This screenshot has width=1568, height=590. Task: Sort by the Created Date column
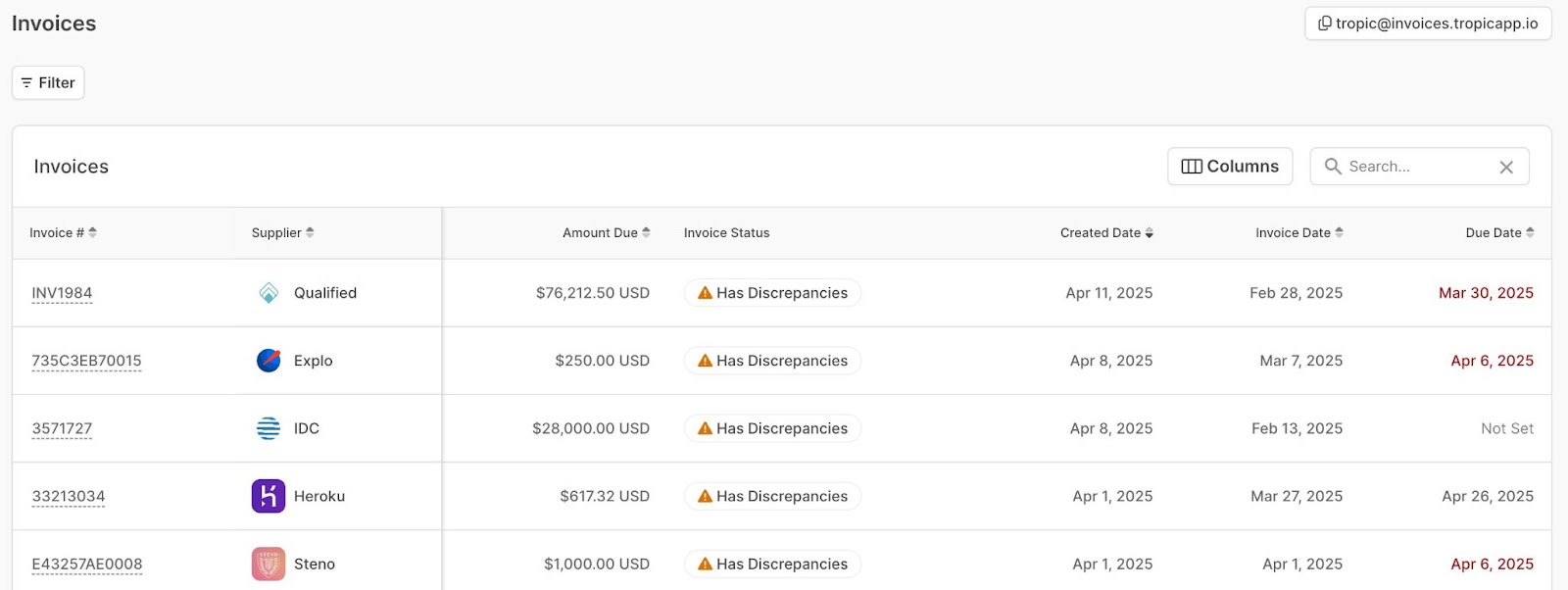pos(1106,233)
